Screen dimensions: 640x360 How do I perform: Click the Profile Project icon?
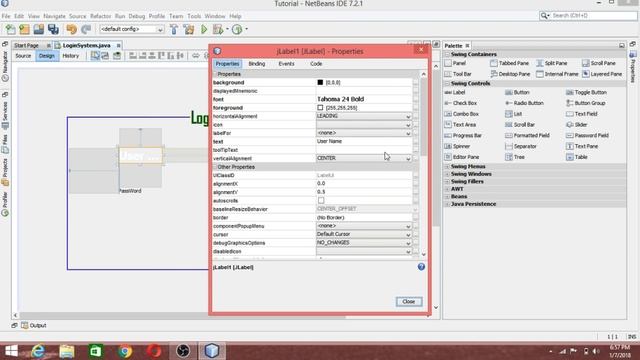tap(237, 29)
